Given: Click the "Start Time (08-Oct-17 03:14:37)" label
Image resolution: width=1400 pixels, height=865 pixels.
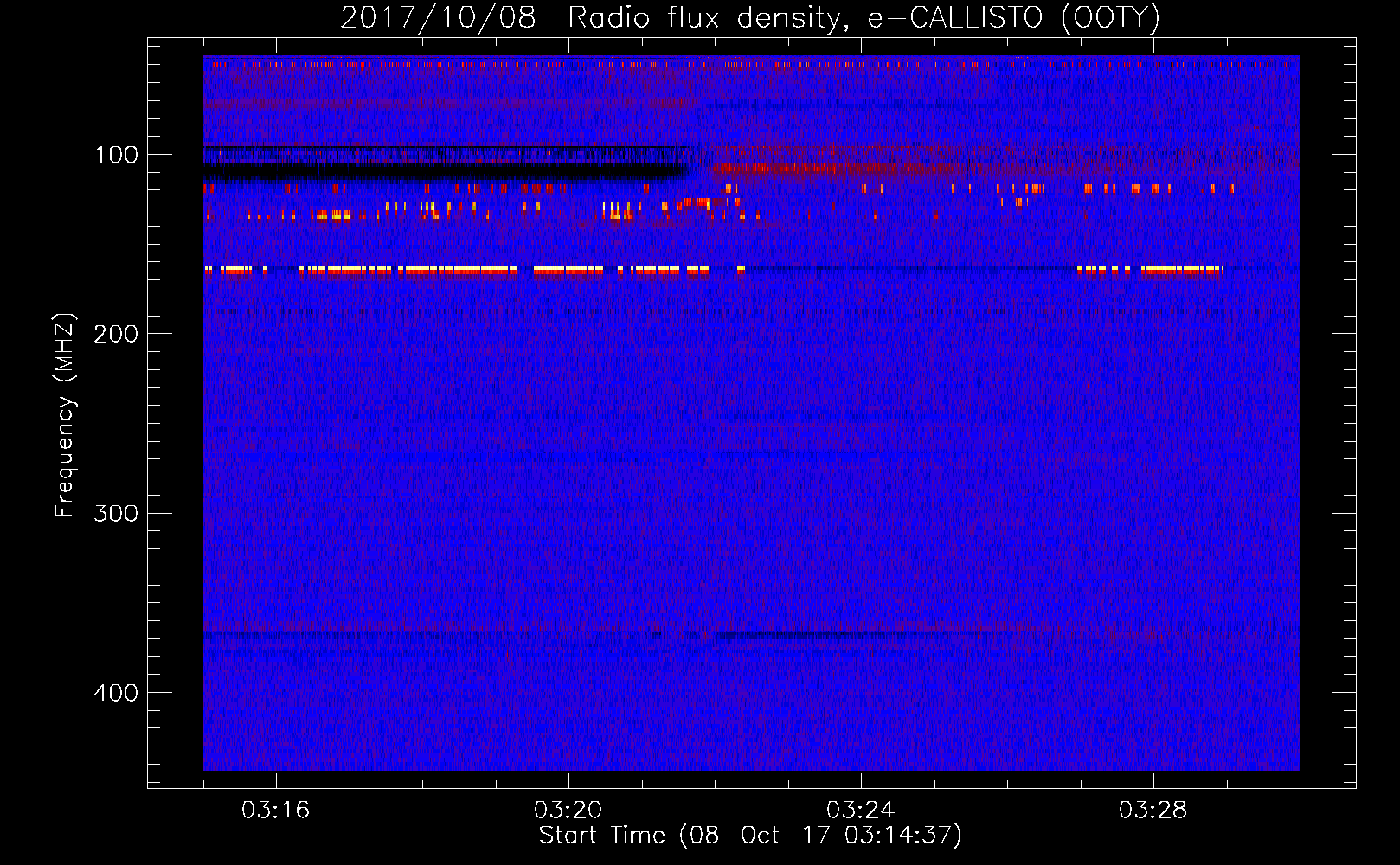Looking at the screenshot, I should (x=750, y=836).
